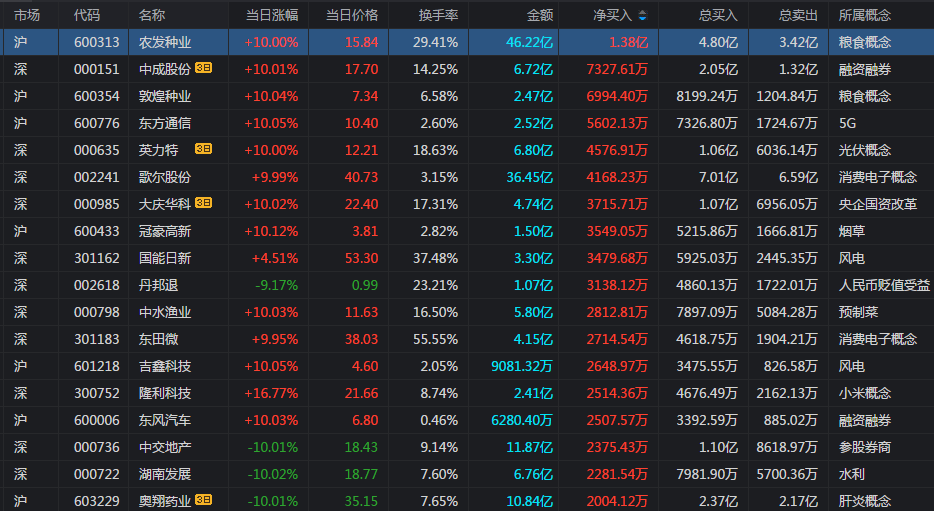Click net buy value 7327.61万
This screenshot has height=511, width=934.
click(617, 69)
